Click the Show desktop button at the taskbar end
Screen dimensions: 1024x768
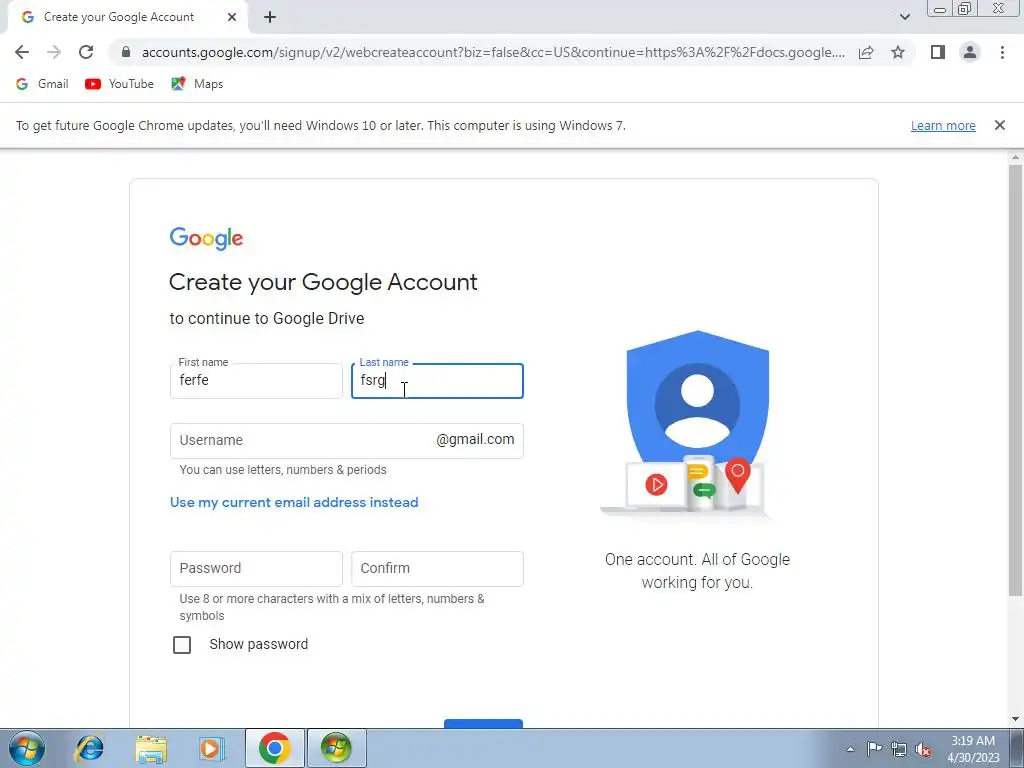coord(1017,748)
